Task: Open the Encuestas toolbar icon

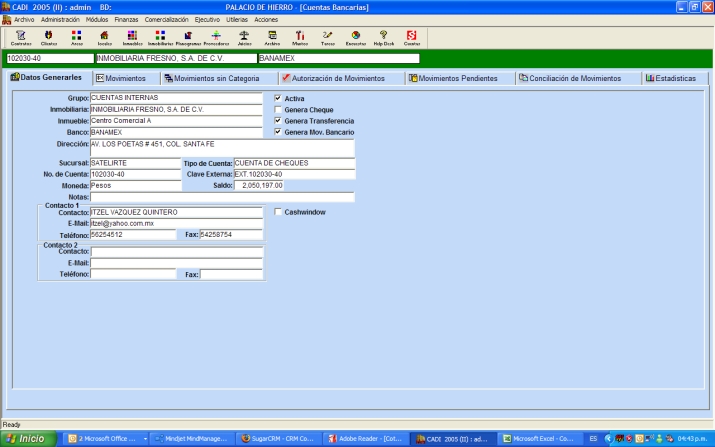Action: point(356,38)
